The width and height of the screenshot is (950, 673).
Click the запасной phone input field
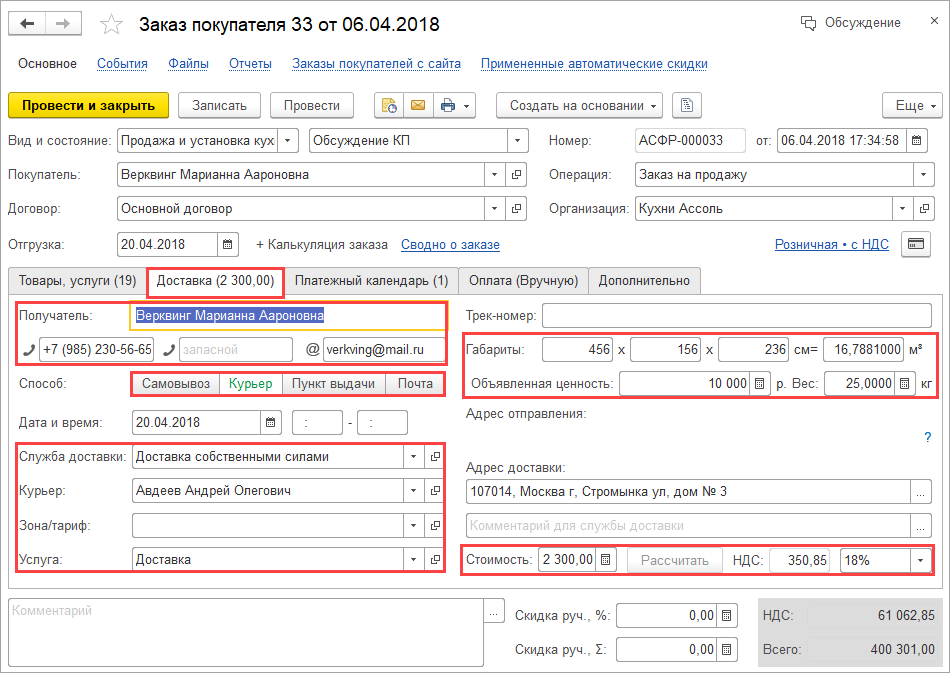coord(236,350)
